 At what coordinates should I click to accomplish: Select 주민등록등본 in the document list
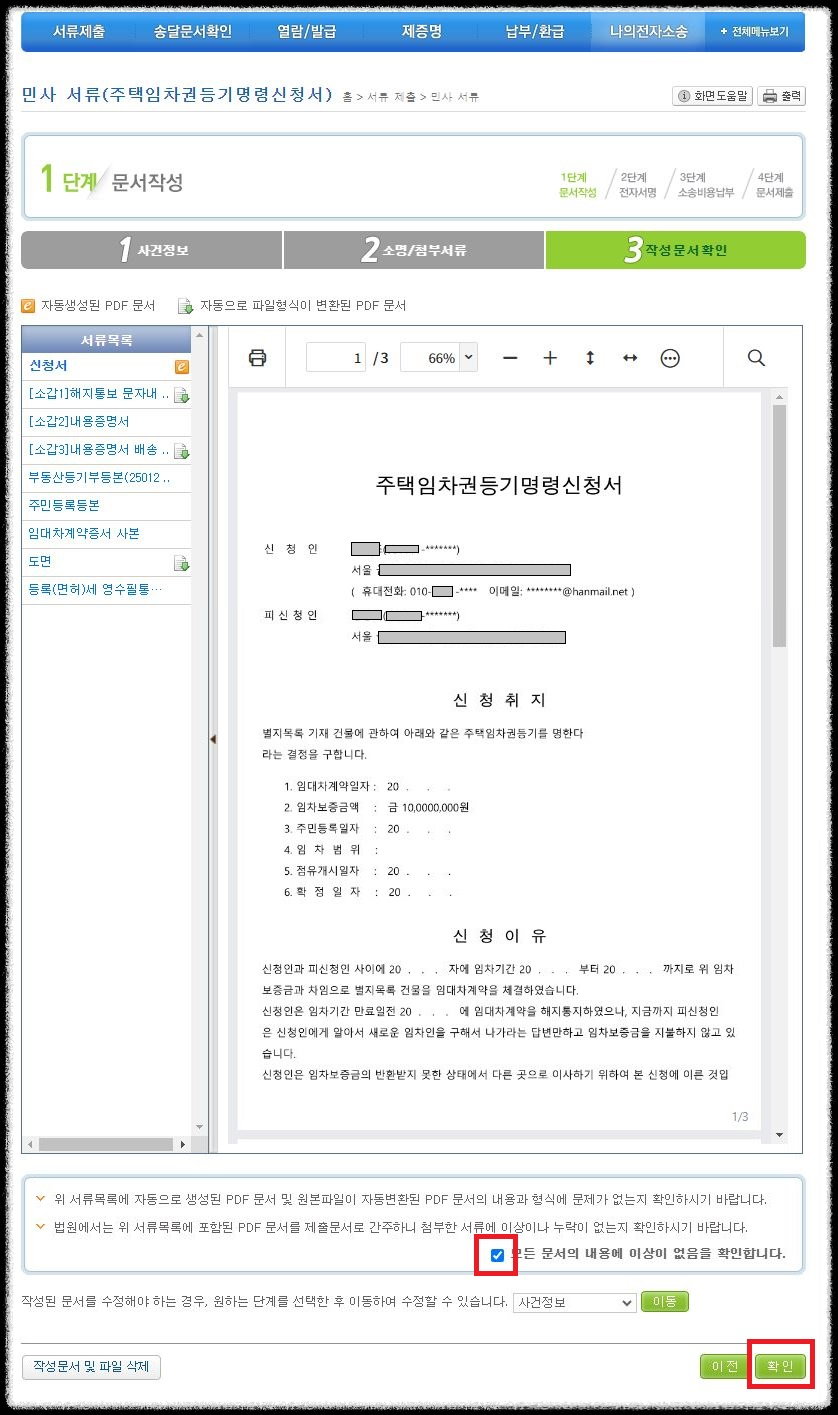(x=65, y=506)
